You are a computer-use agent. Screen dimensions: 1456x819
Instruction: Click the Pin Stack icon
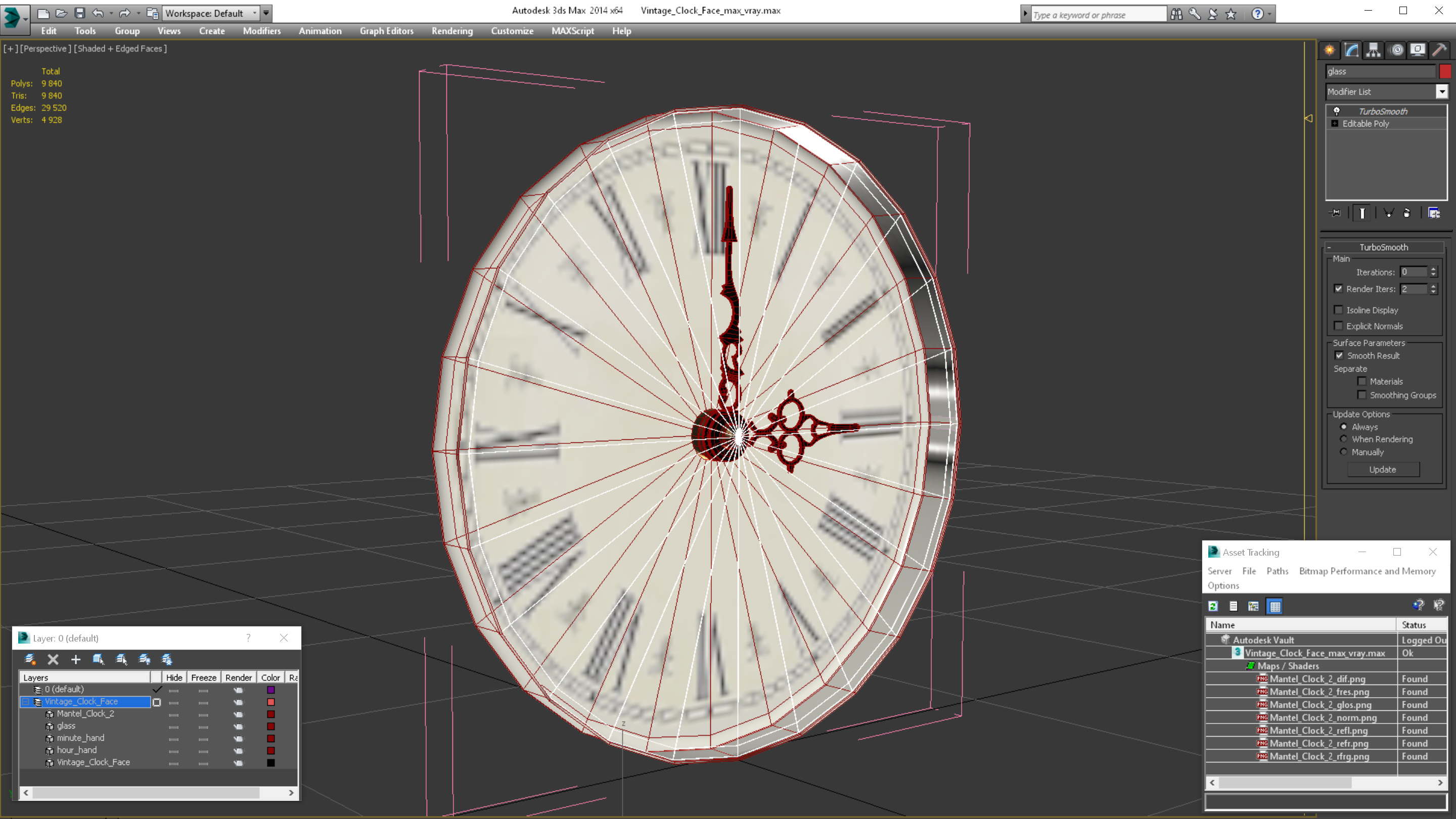tap(1335, 213)
